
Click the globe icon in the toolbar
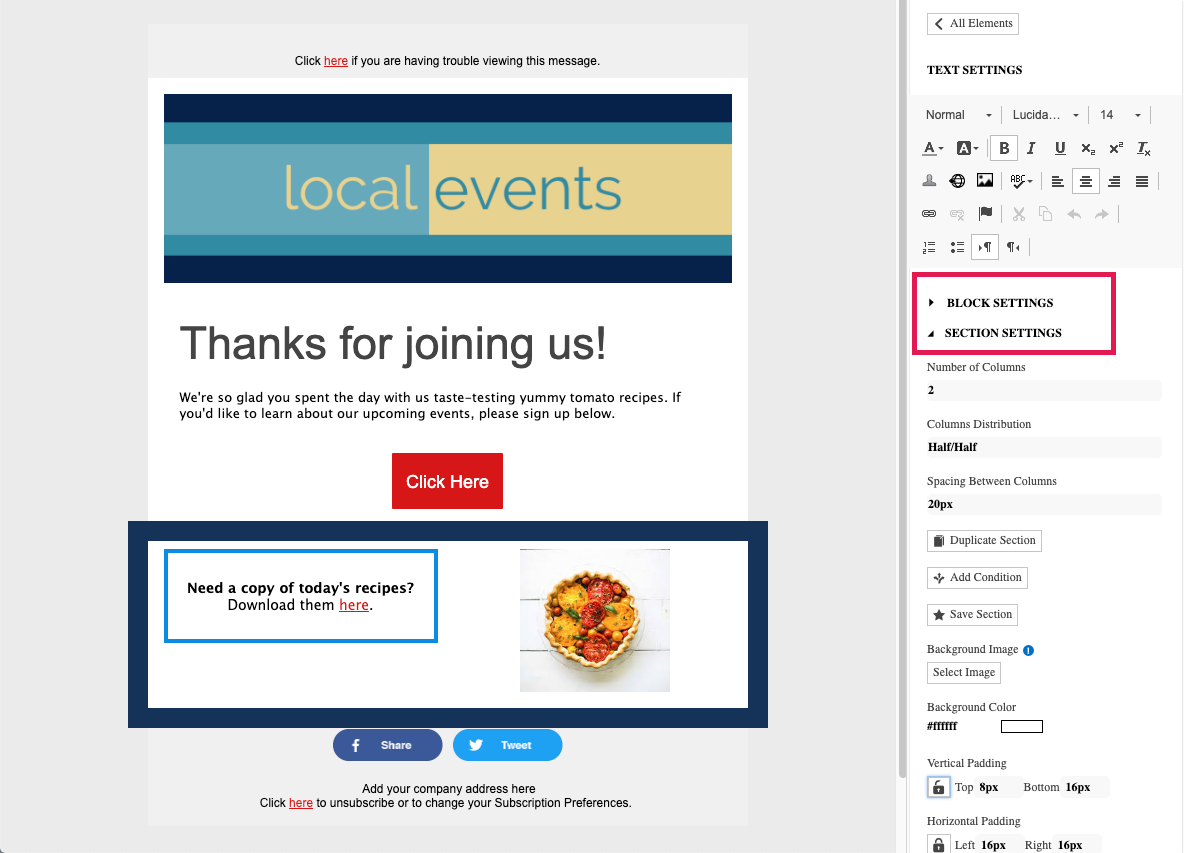click(957, 181)
